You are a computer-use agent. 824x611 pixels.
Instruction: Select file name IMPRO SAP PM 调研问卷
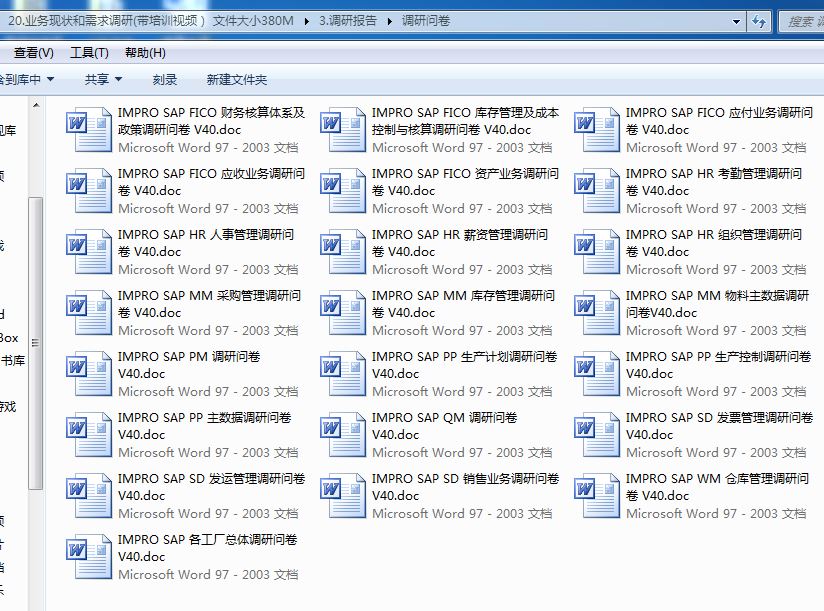point(189,365)
